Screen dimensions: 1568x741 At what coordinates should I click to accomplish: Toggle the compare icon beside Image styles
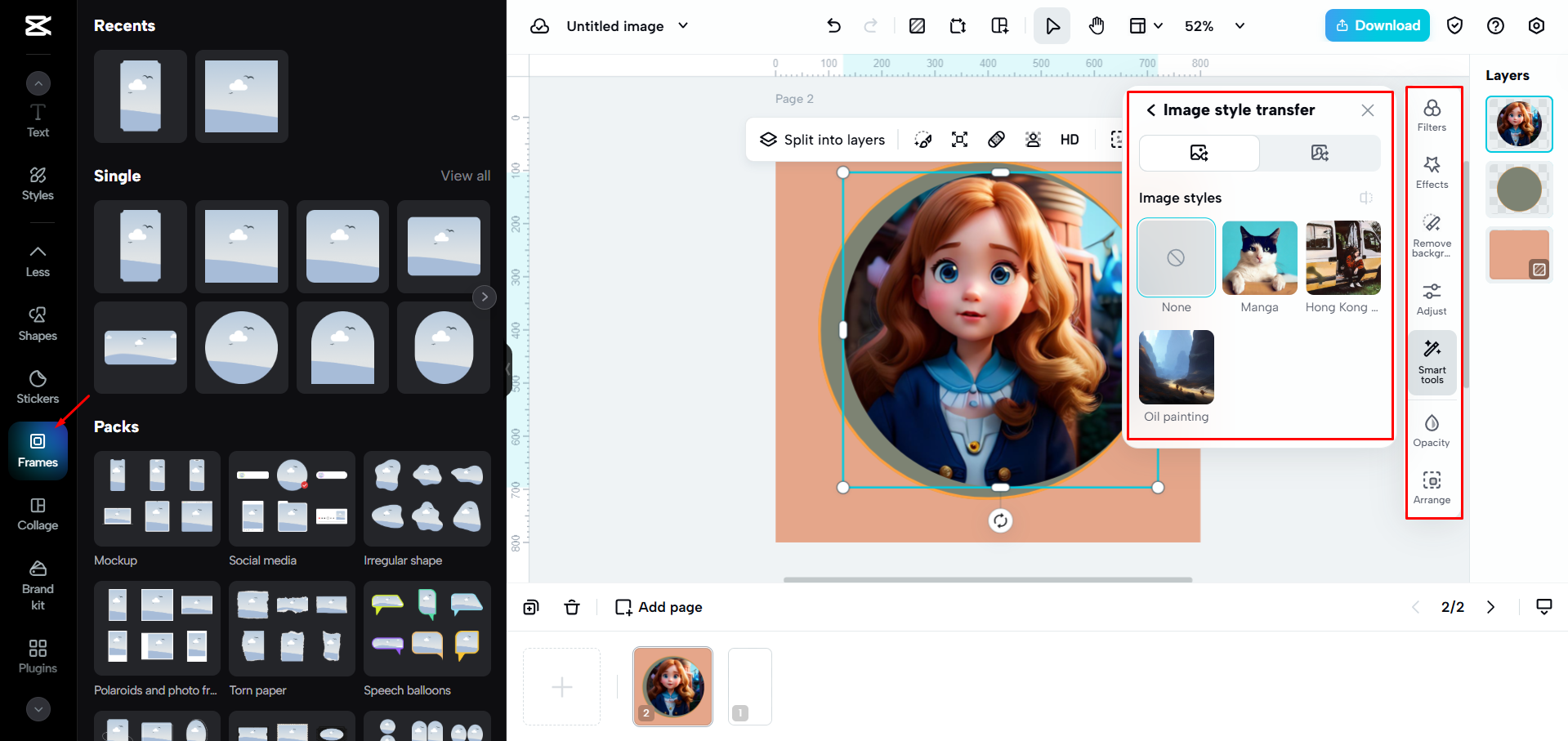tap(1366, 198)
